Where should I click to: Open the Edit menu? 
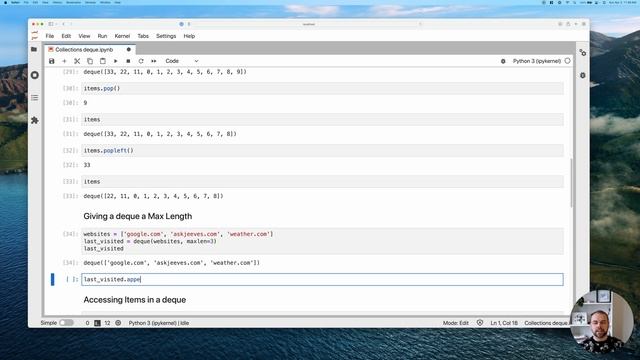point(66,36)
